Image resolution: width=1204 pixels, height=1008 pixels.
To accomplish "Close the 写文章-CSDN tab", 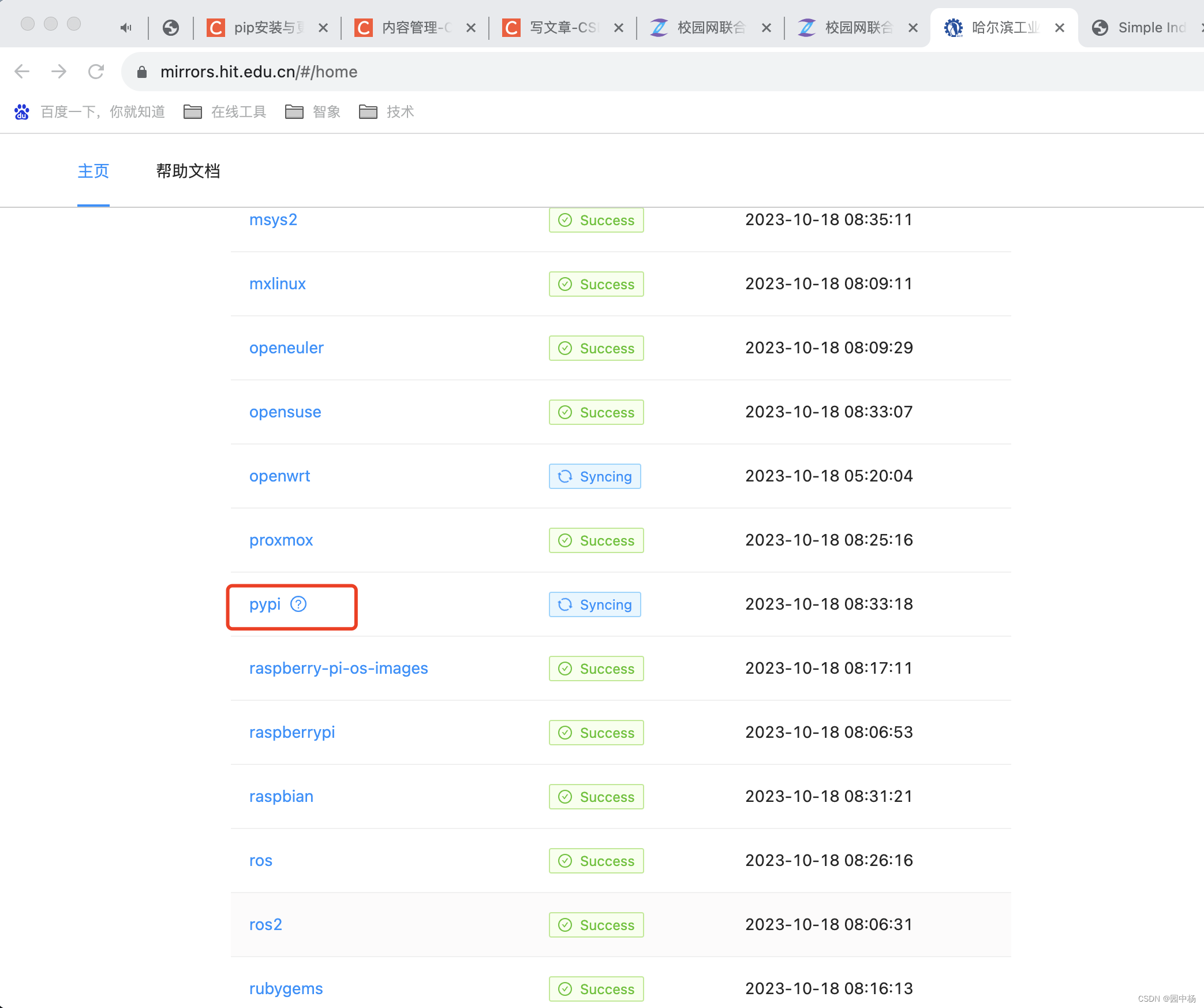I will click(619, 28).
